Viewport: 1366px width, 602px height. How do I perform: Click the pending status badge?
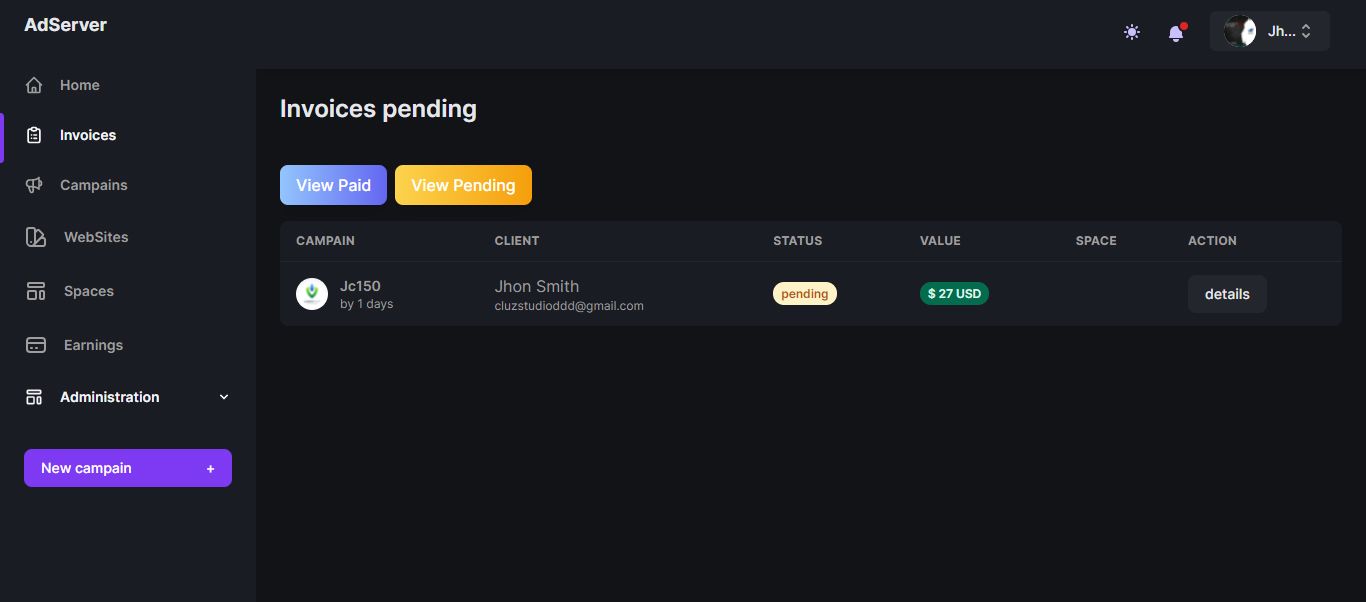coord(804,294)
